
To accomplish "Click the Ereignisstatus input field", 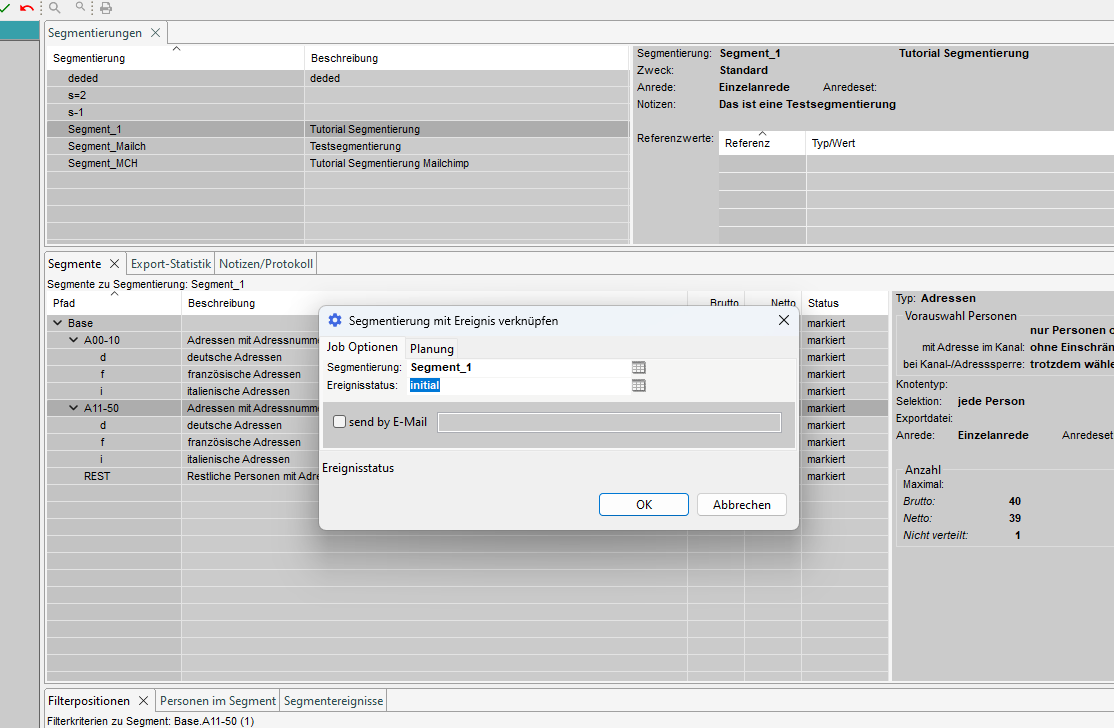I will click(x=518, y=385).
